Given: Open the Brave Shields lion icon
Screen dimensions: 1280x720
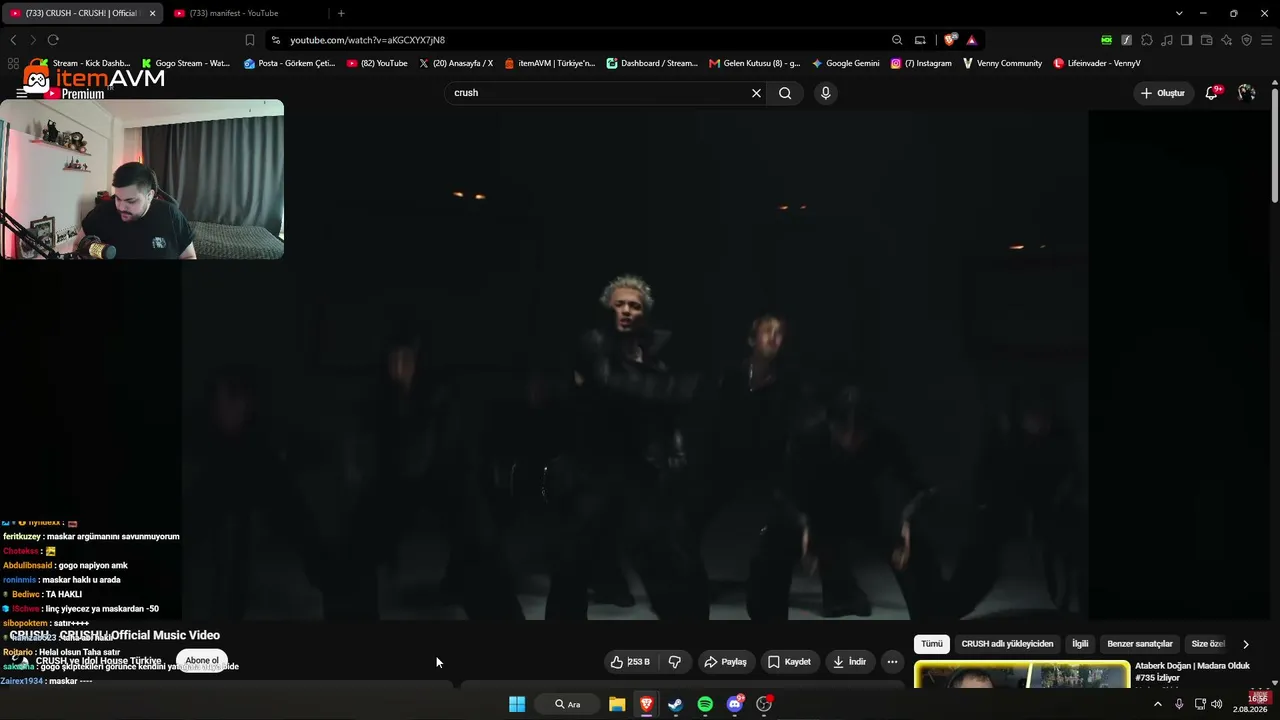Looking at the screenshot, I should (949, 40).
